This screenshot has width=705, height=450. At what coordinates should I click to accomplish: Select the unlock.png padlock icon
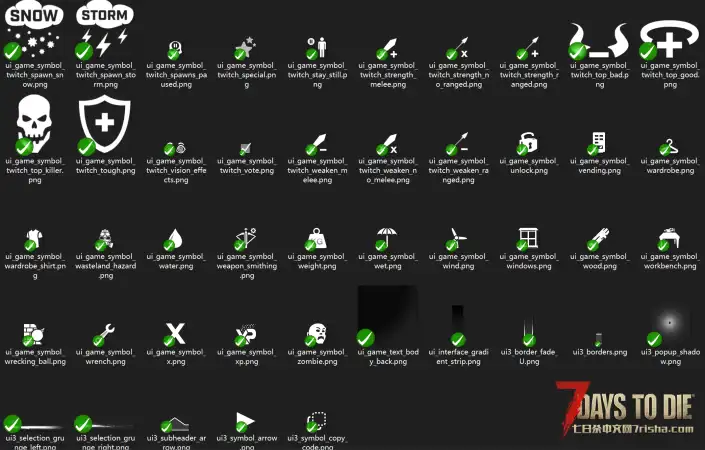point(528,143)
